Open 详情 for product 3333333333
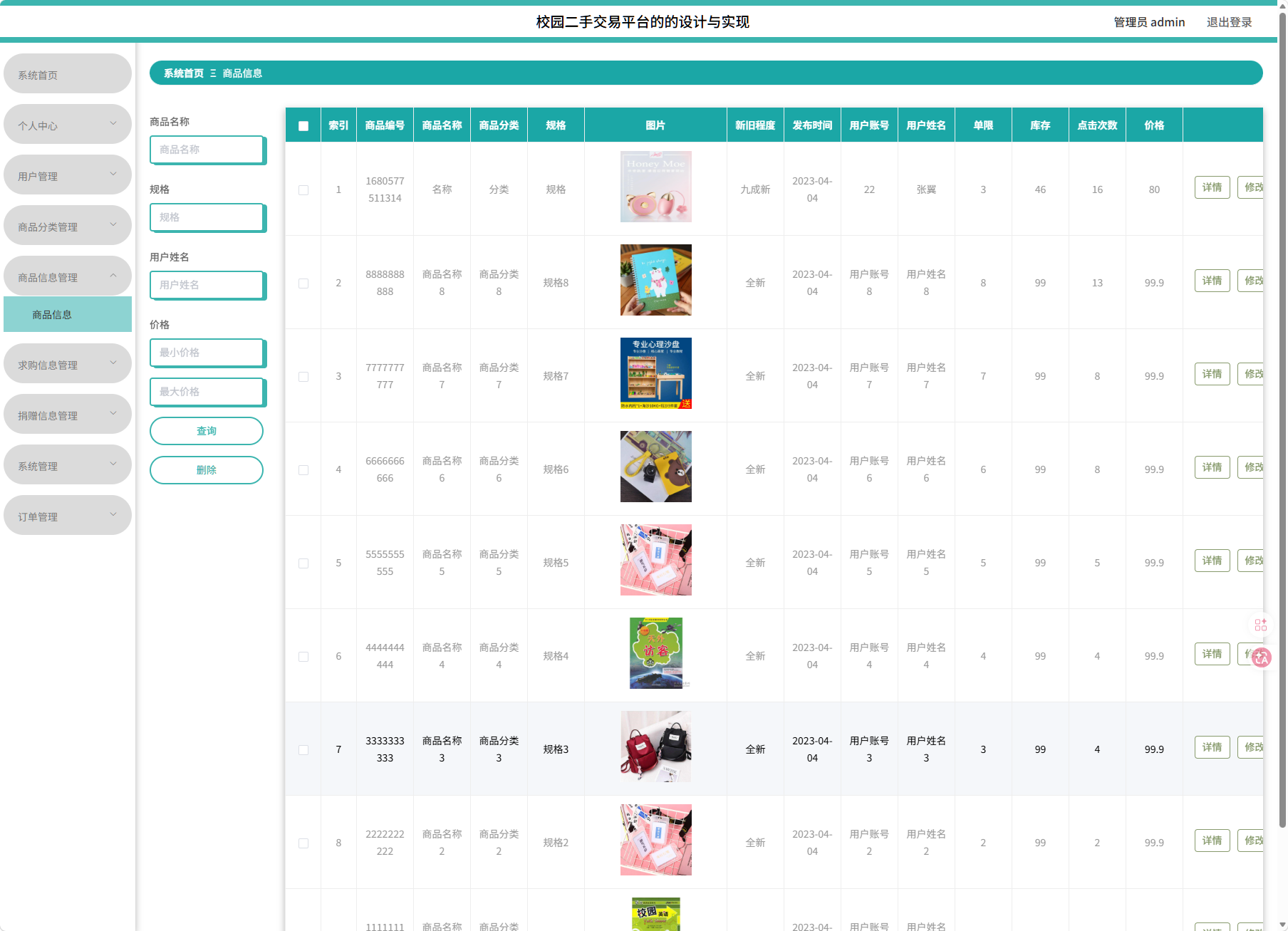This screenshot has height=931, width=1288. (1212, 747)
